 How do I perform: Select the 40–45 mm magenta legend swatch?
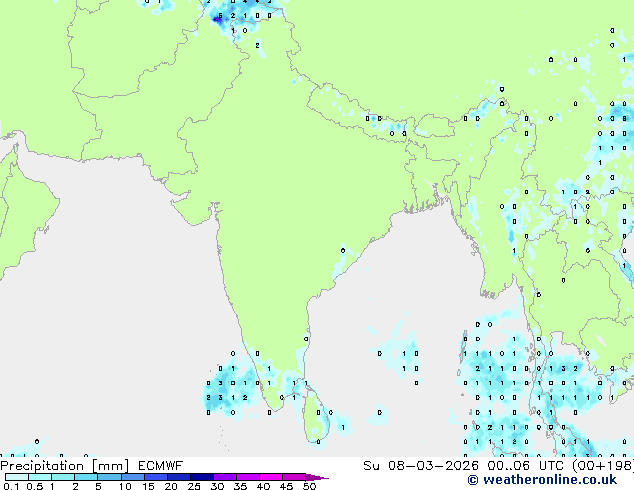tap(271, 477)
